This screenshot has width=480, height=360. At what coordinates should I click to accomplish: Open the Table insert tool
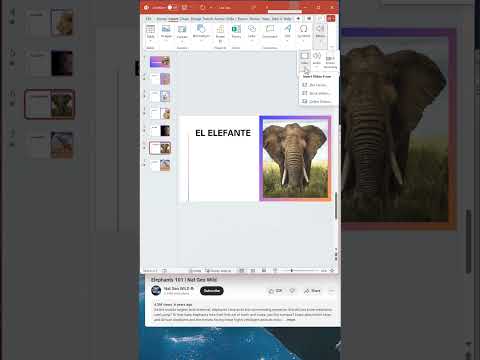click(x=150, y=32)
